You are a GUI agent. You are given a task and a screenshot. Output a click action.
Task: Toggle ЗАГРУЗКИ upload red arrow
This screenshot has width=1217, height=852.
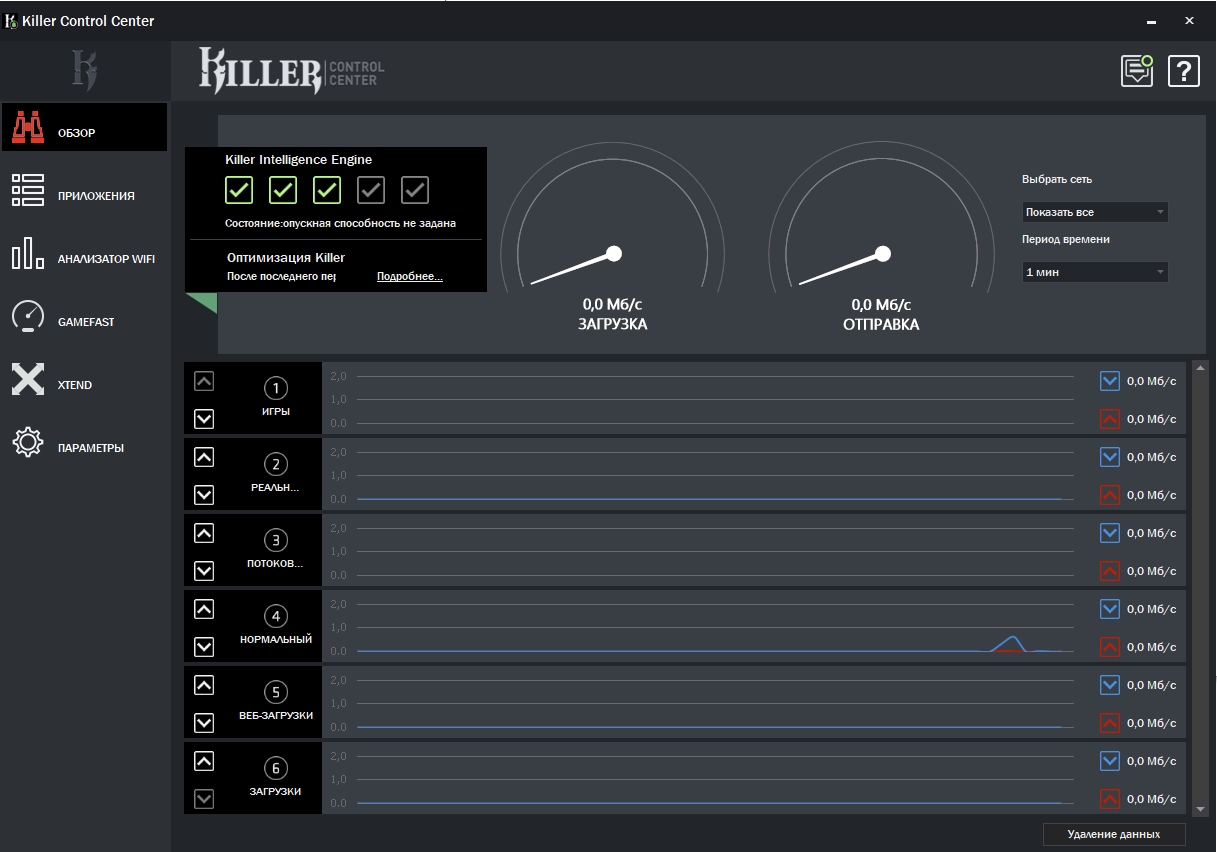point(1109,799)
